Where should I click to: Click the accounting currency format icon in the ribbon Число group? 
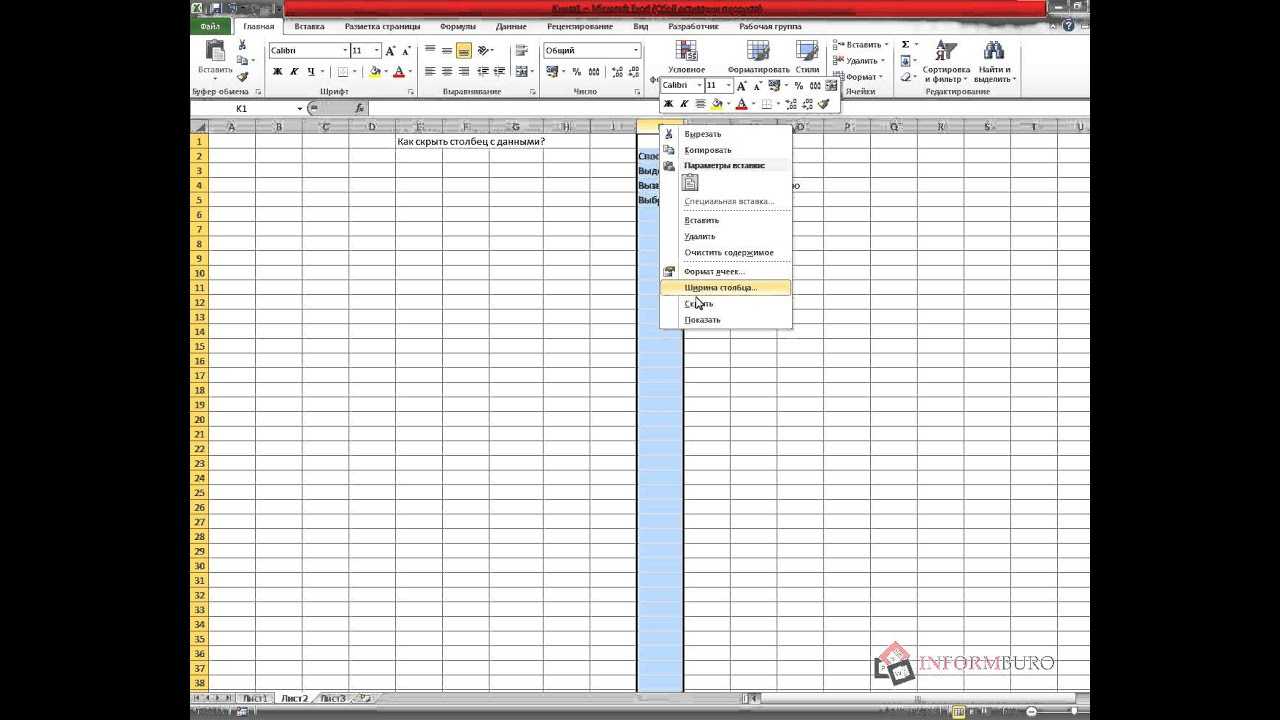[x=553, y=72]
